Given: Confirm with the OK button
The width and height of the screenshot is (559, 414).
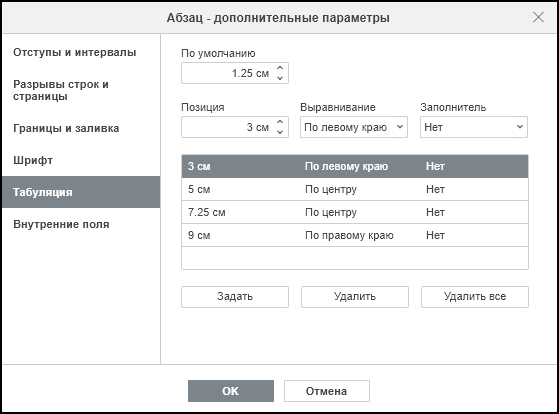Looking at the screenshot, I should (x=231, y=391).
